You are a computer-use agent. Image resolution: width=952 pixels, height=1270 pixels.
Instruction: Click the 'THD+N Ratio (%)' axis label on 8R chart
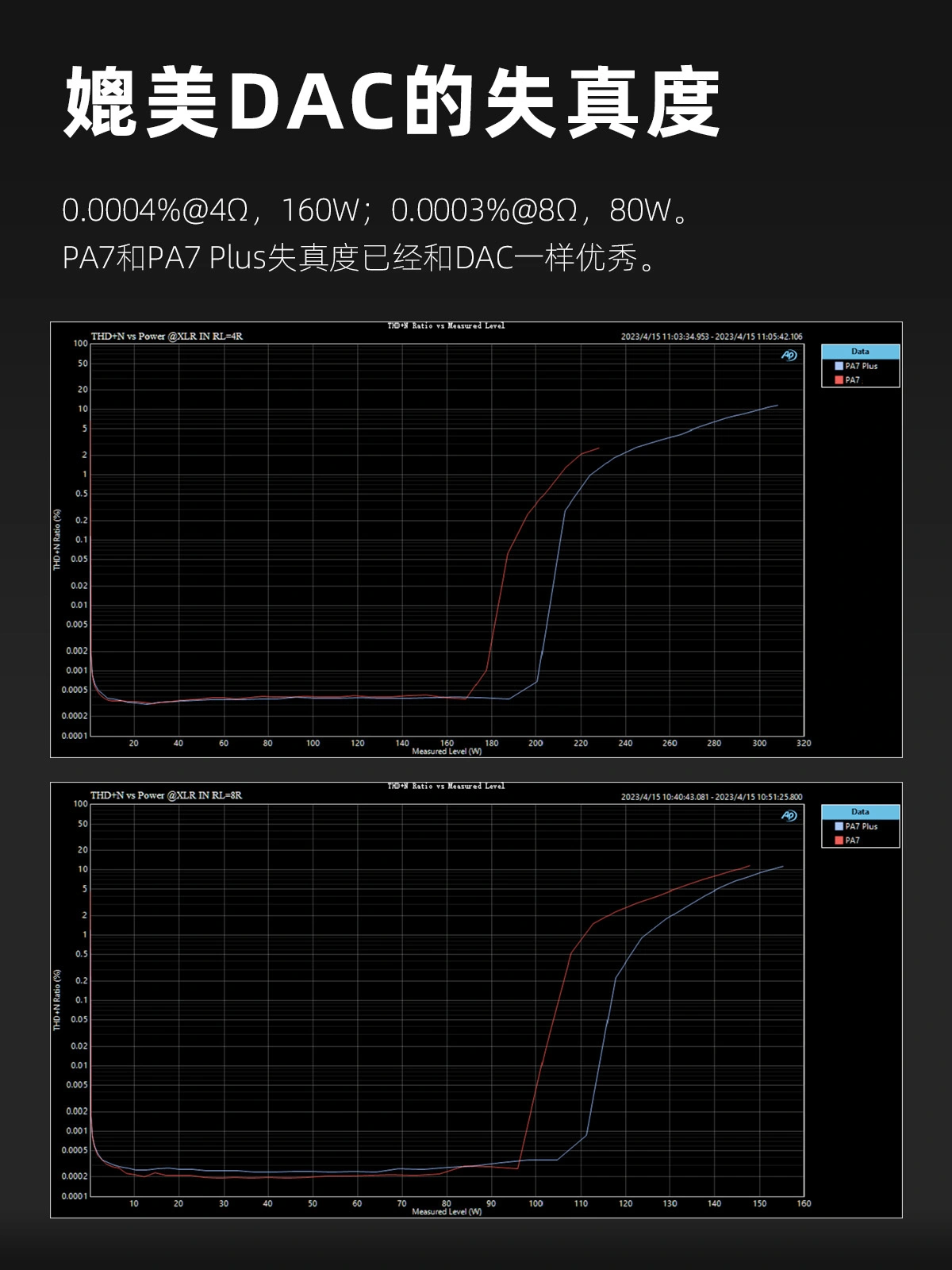coord(57,1000)
